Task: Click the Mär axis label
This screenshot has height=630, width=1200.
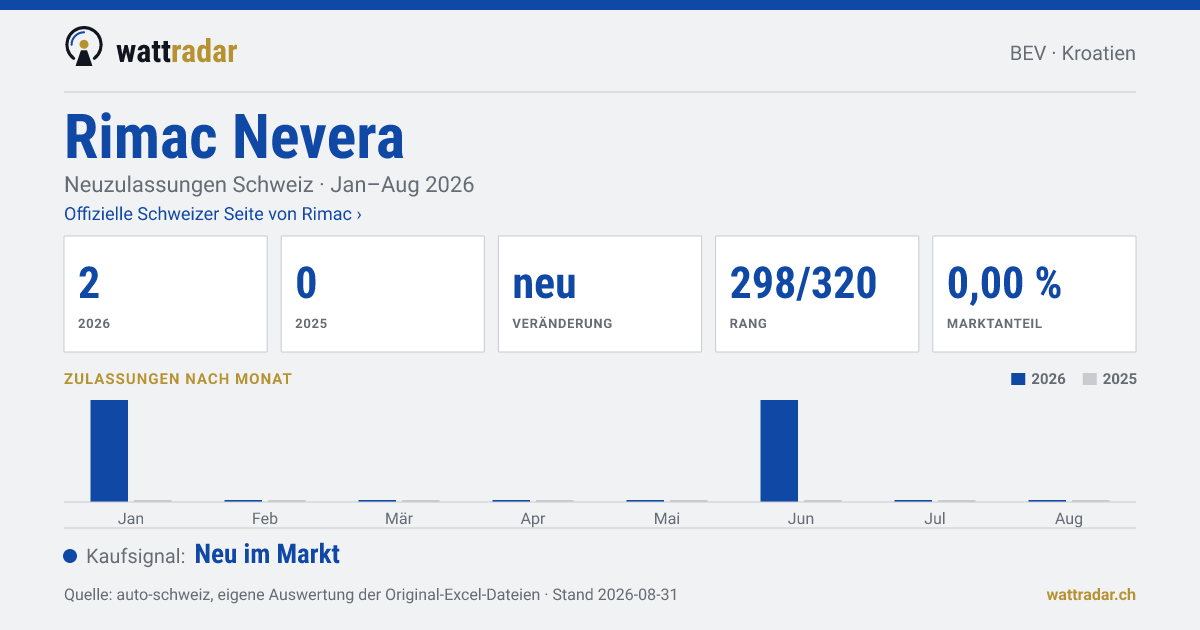Action: click(399, 518)
